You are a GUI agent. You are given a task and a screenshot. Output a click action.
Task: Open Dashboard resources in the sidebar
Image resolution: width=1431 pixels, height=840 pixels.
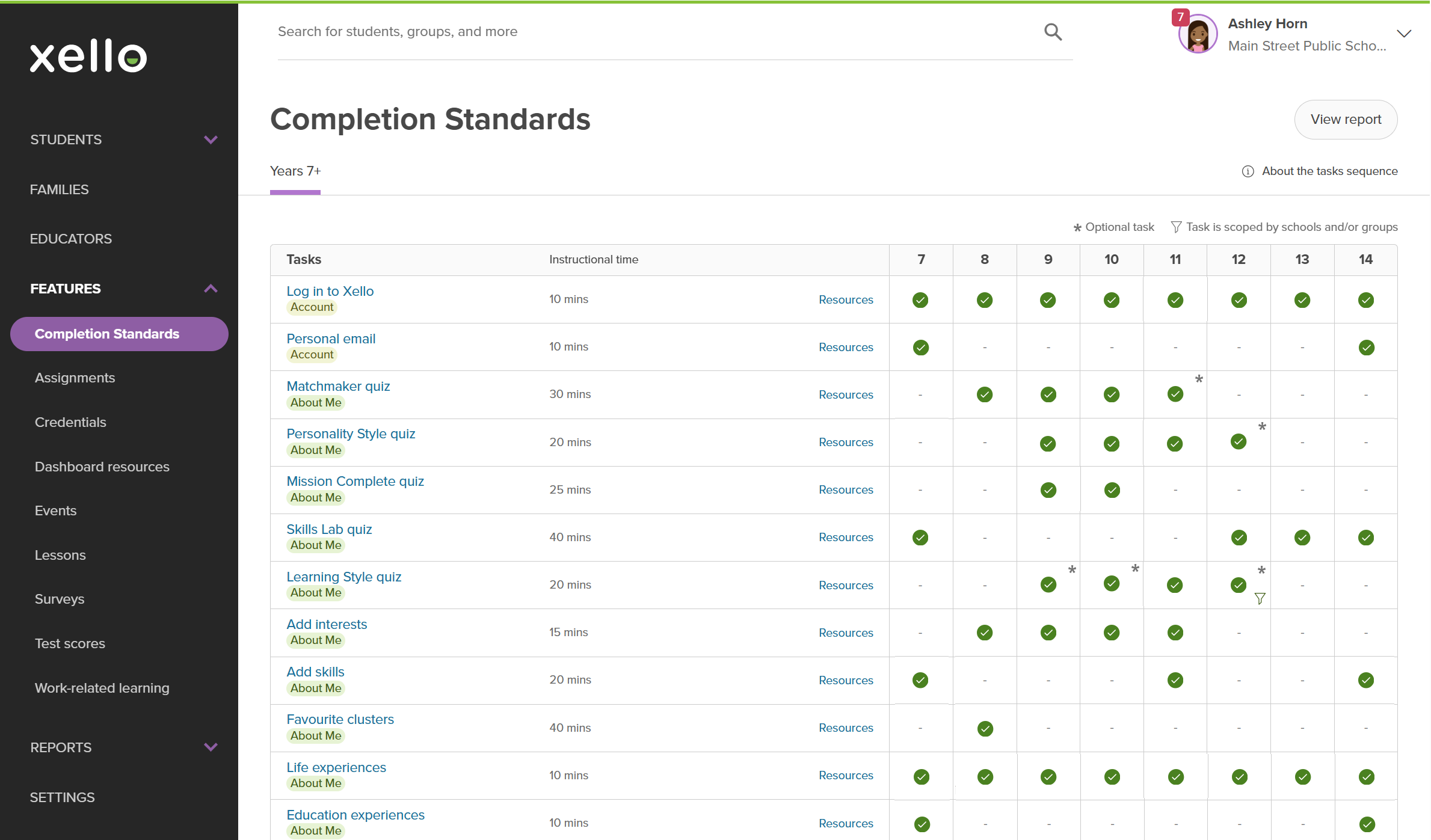click(x=102, y=467)
